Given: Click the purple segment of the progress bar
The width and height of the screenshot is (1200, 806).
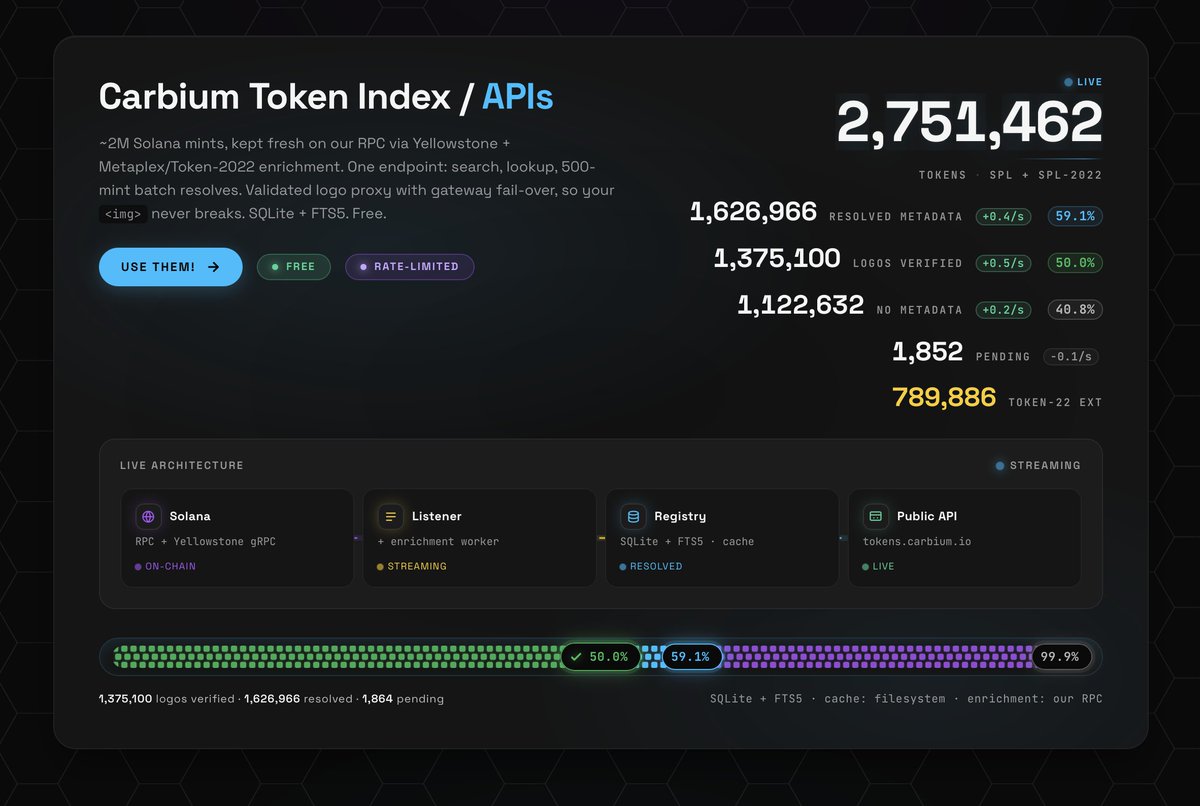Looking at the screenshot, I should (x=876, y=657).
